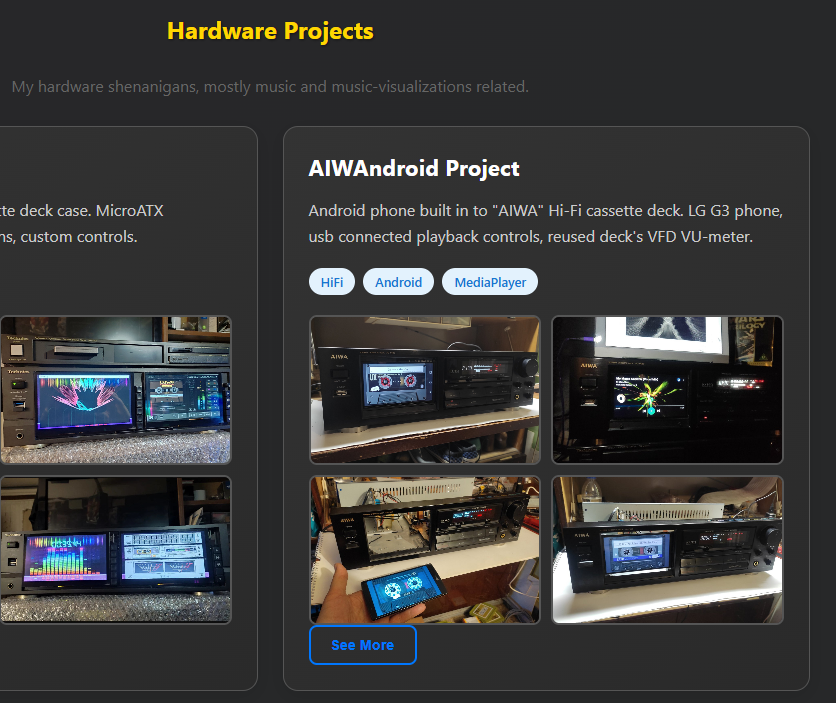
Task: Open the phone-in-hand disassembly photo
Action: (x=424, y=549)
